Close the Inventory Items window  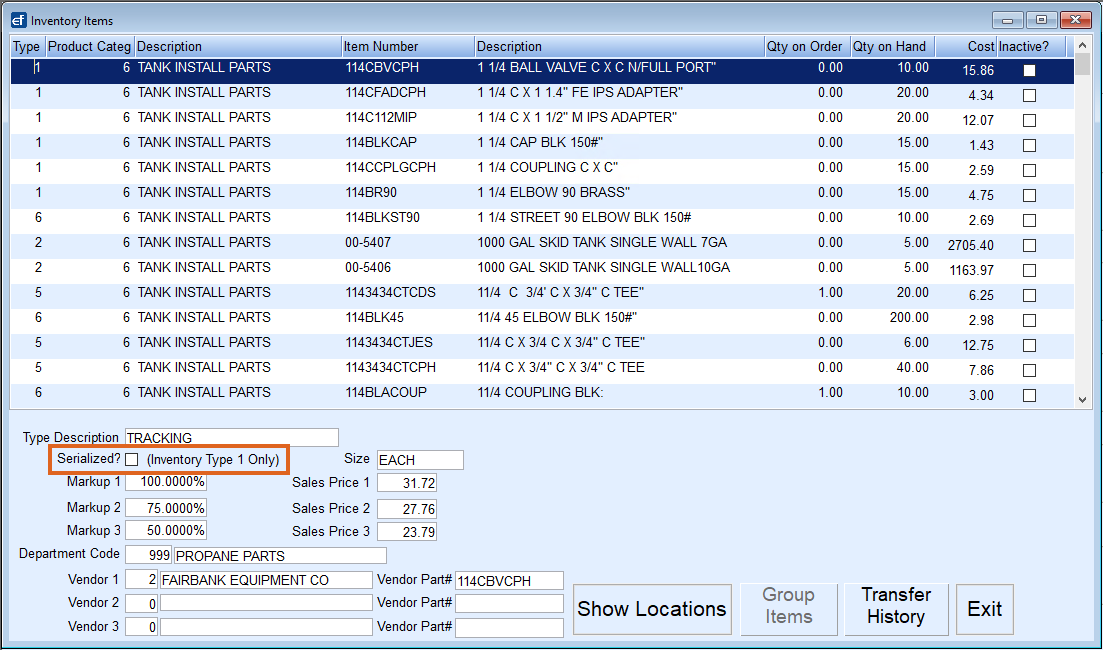(1075, 20)
